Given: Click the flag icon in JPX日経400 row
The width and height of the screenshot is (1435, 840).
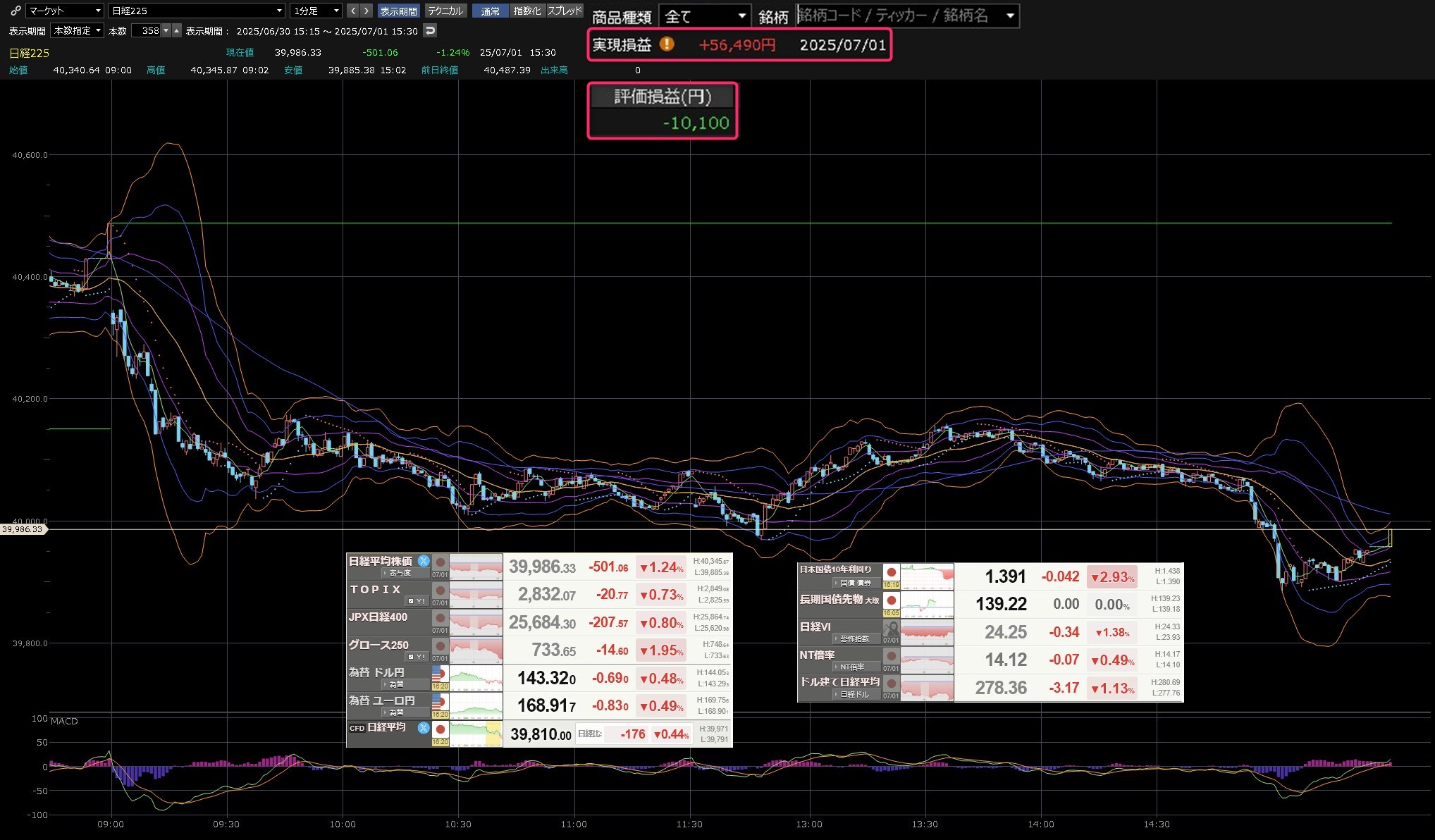Looking at the screenshot, I should tap(441, 618).
